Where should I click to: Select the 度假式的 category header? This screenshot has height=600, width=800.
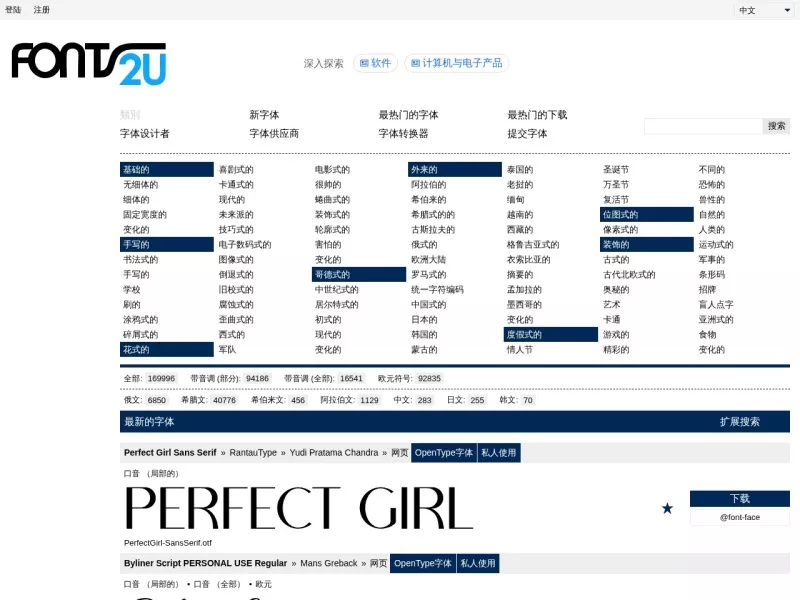point(551,335)
